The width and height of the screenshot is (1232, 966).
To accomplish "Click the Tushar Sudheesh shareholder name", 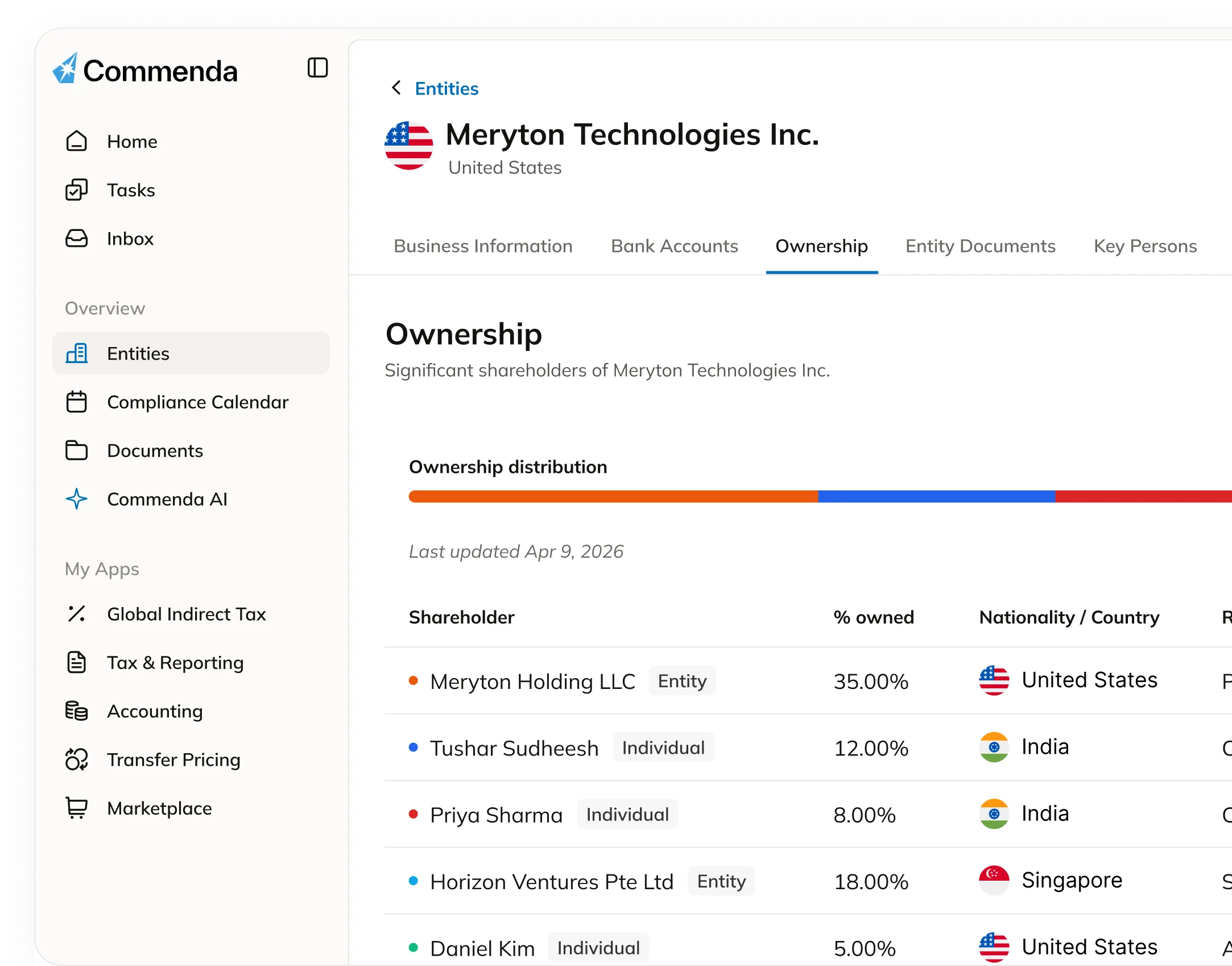I will [514, 748].
